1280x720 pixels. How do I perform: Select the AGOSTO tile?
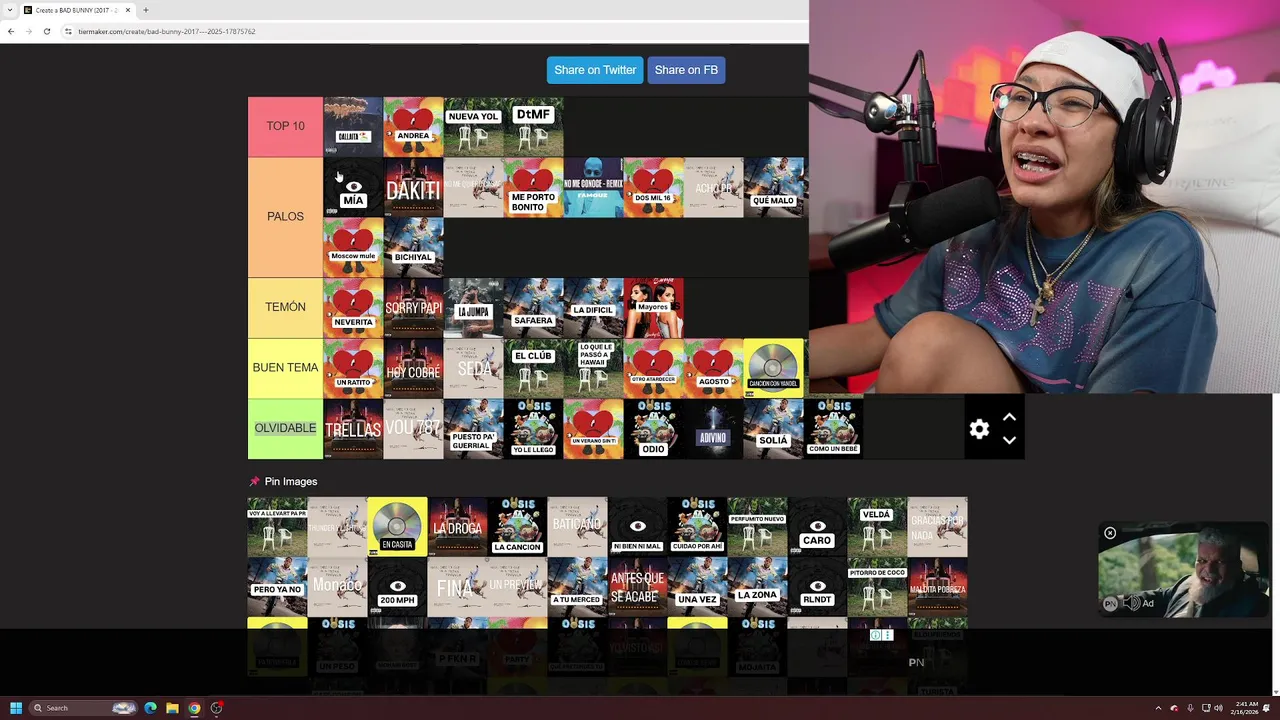click(x=713, y=368)
